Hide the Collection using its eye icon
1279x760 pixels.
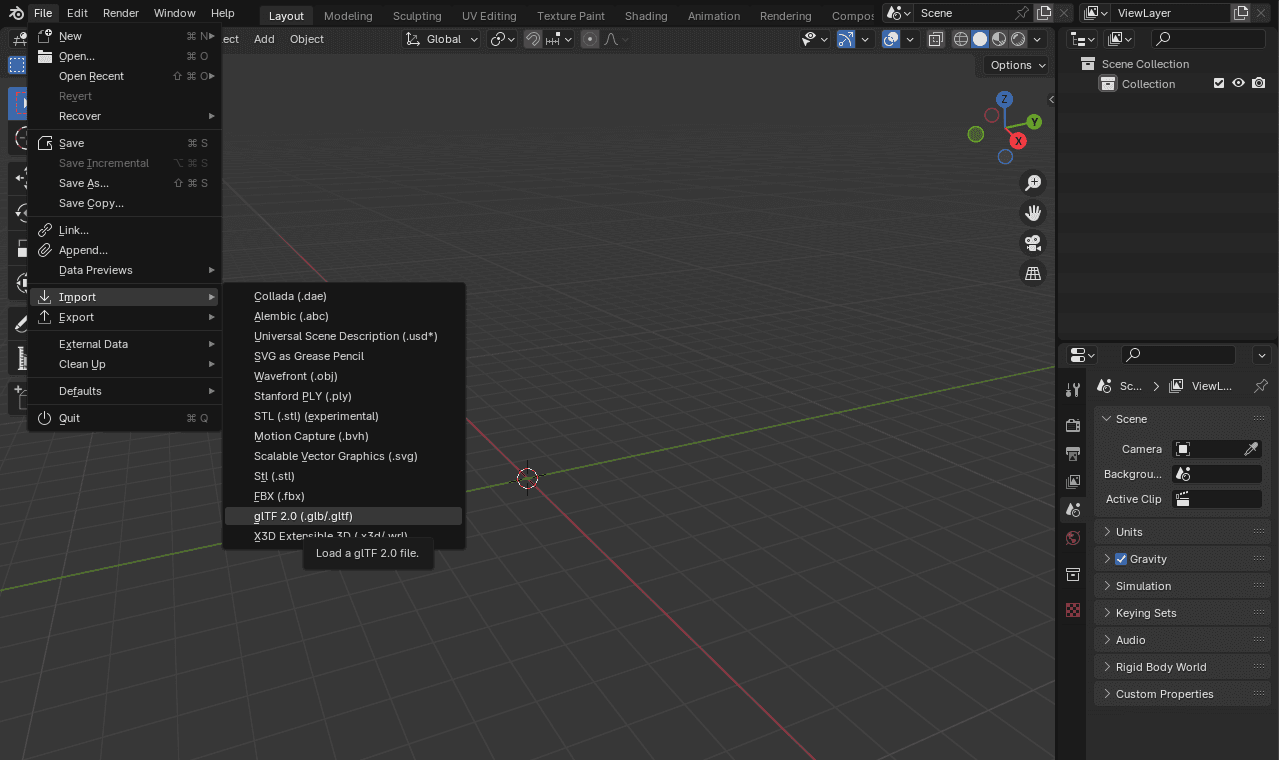click(1240, 84)
